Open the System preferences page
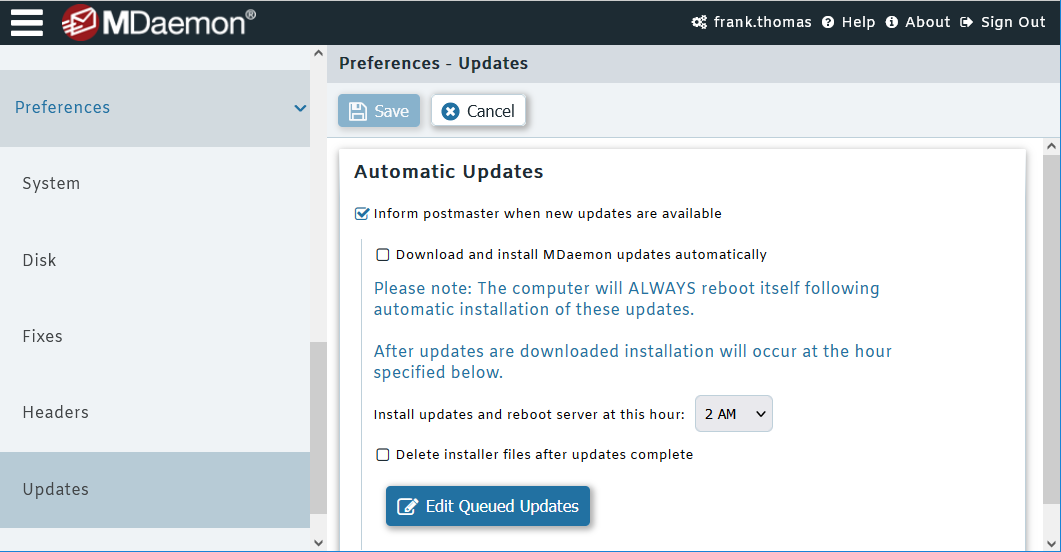 click(x=51, y=184)
